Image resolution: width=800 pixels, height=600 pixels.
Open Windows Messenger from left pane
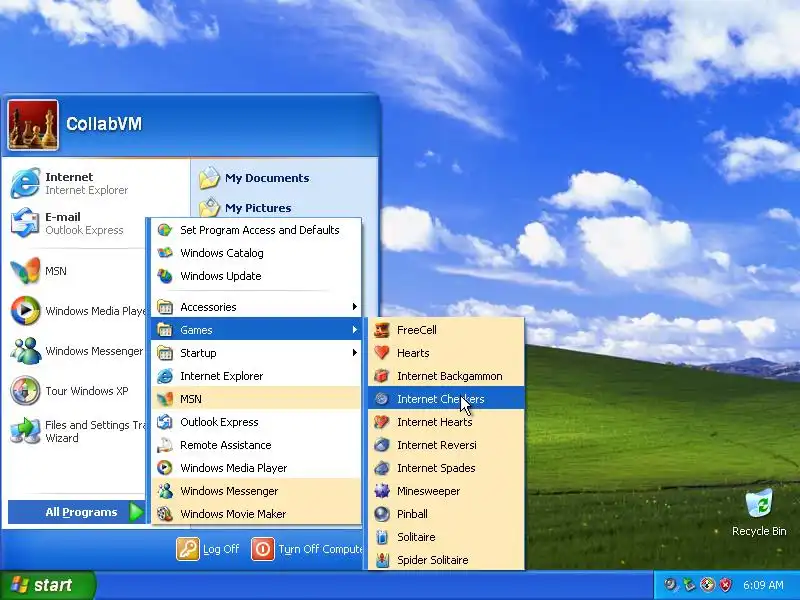[x=77, y=351]
